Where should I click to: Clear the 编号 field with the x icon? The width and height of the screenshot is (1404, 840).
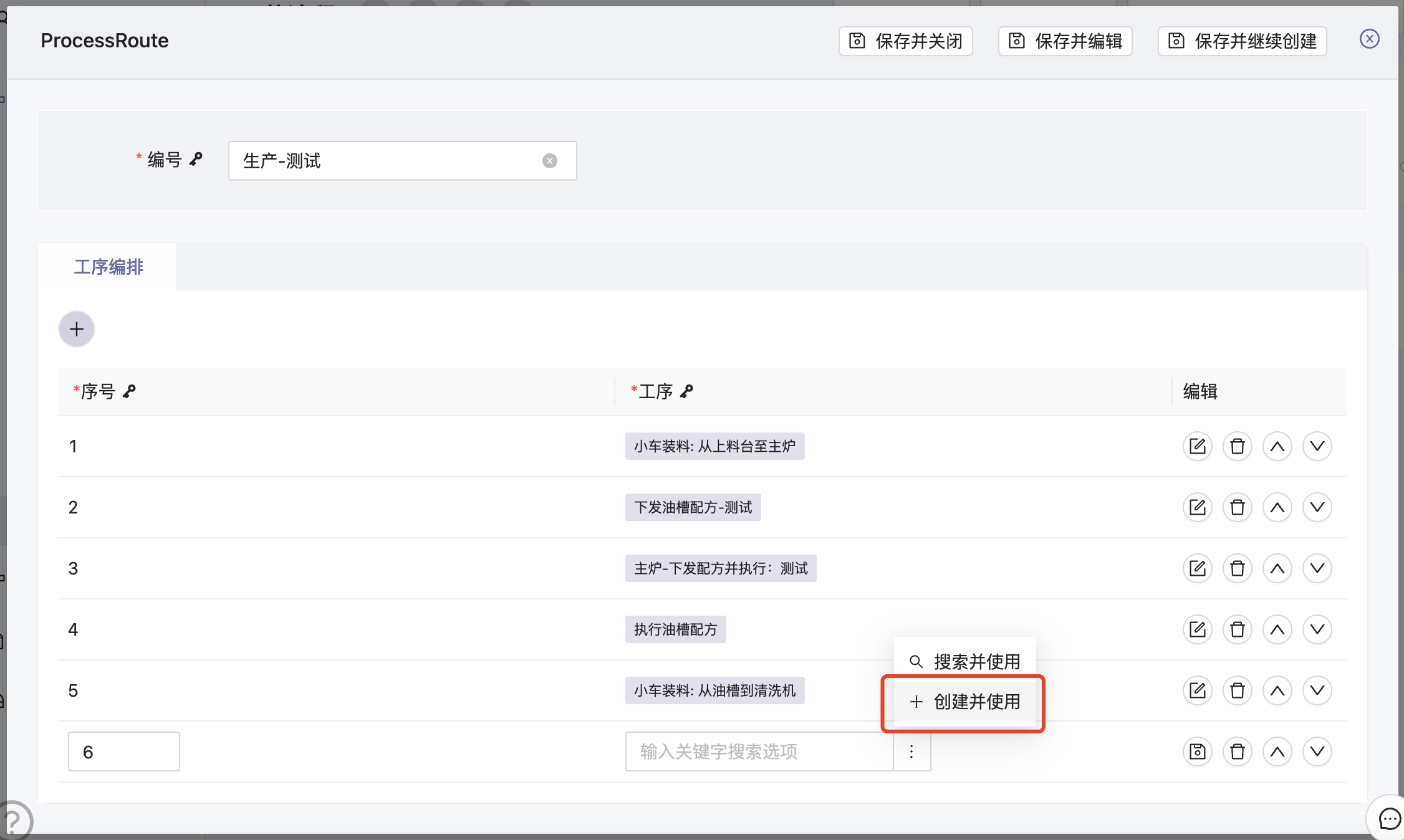pyautogui.click(x=549, y=161)
